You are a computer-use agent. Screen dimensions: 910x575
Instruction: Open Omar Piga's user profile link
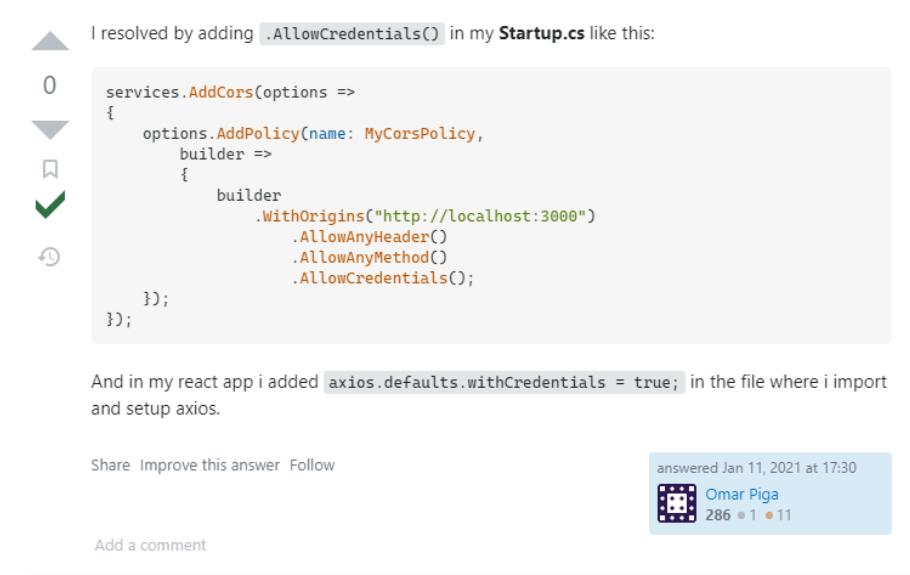[741, 494]
